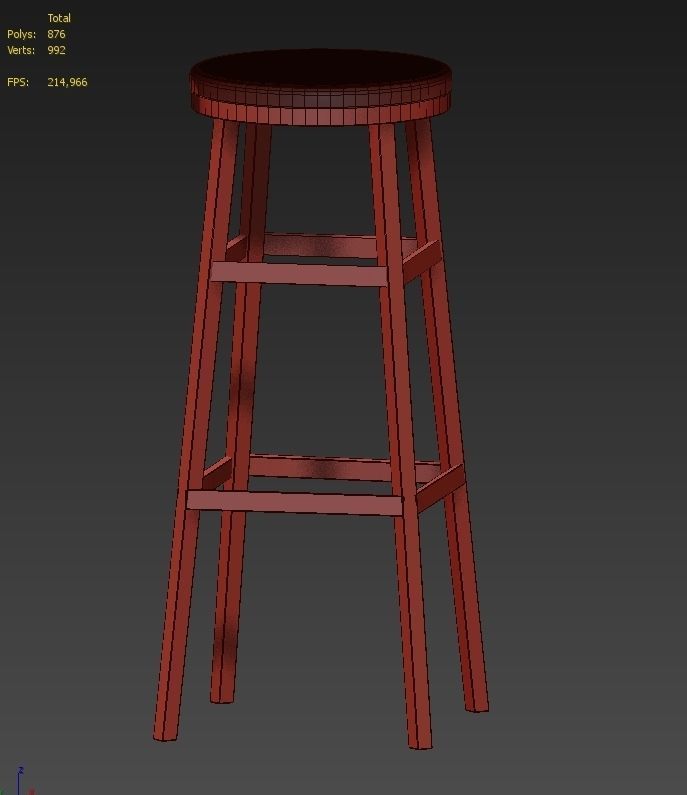Click the FPS value 214,966
This screenshot has height=795, width=687.
point(67,82)
